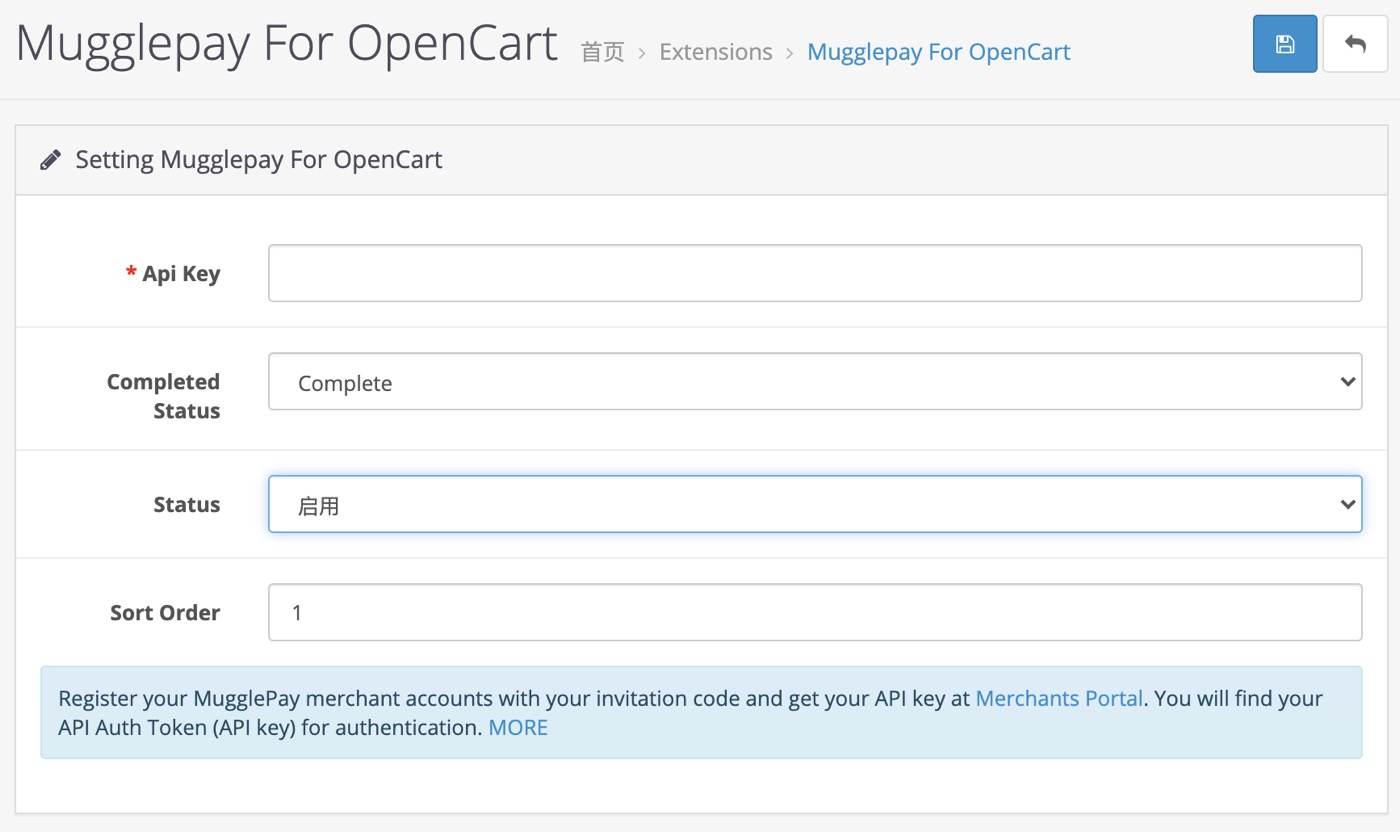The height and width of the screenshot is (832, 1400).
Task: Open the Merchants Portal link
Action: (1059, 698)
